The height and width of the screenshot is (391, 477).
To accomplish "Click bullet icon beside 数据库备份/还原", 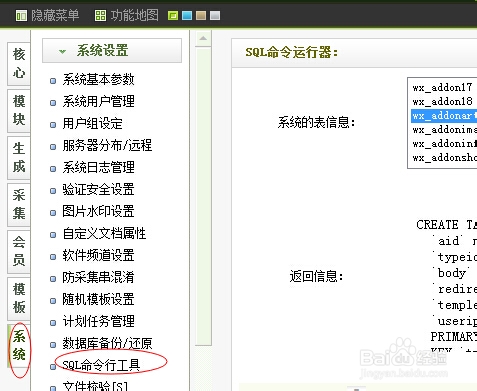I will pos(53,345).
